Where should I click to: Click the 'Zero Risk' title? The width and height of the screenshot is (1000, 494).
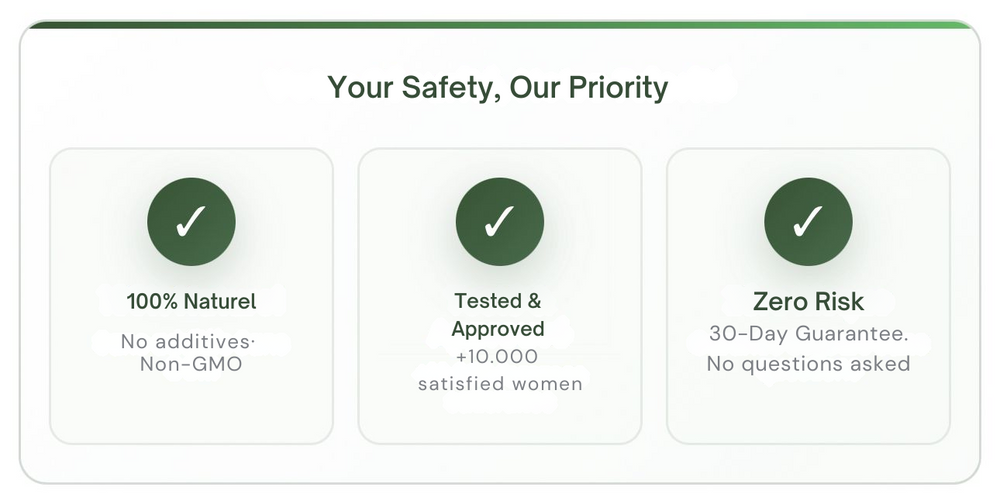pyautogui.click(x=808, y=301)
